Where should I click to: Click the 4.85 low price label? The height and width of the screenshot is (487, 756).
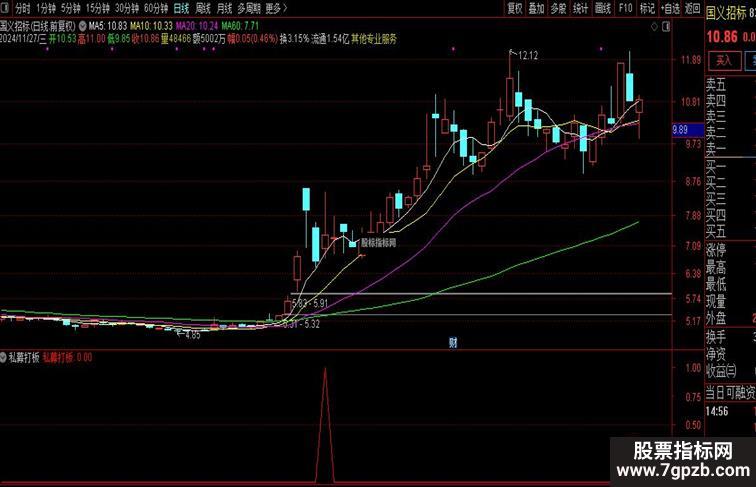[192, 335]
